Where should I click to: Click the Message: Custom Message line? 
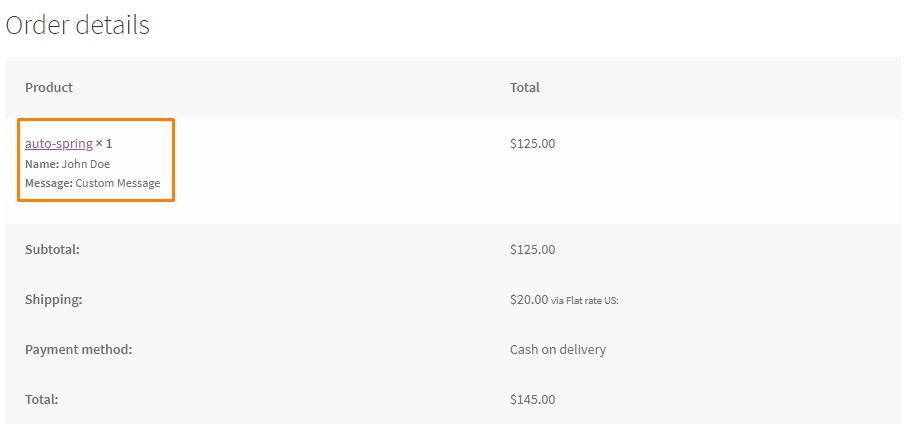point(92,183)
